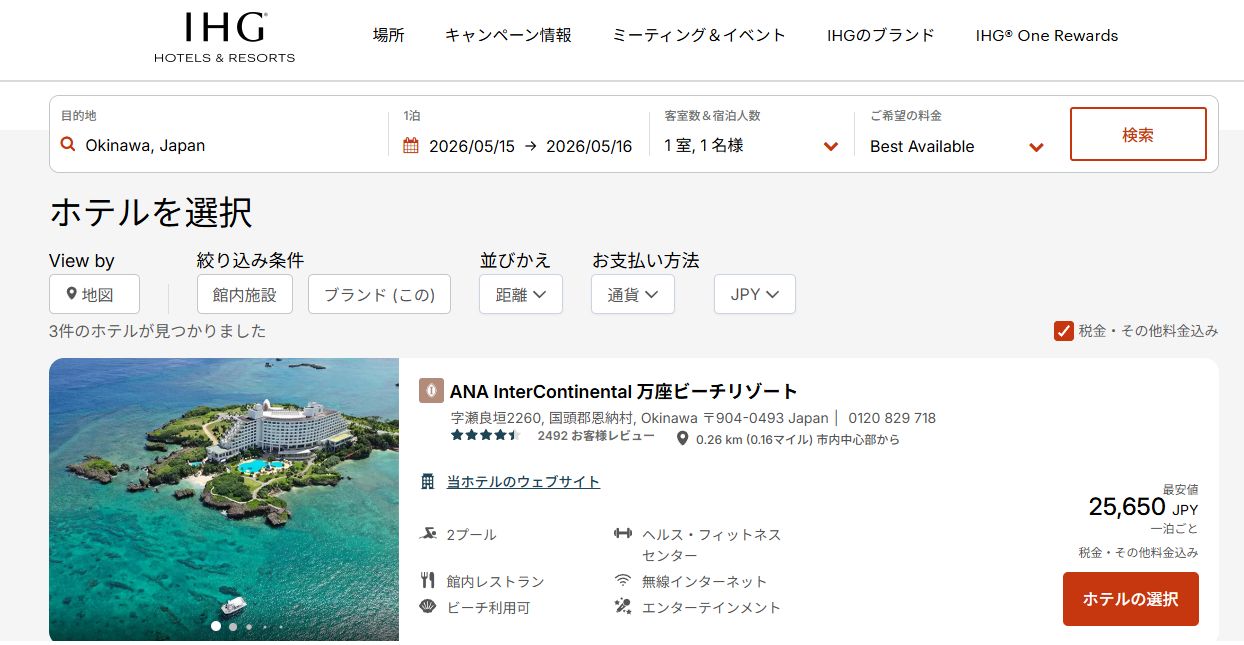The image size is (1244, 645).
Task: Click the fitness dumbbell amenity icon
Action: point(623,534)
